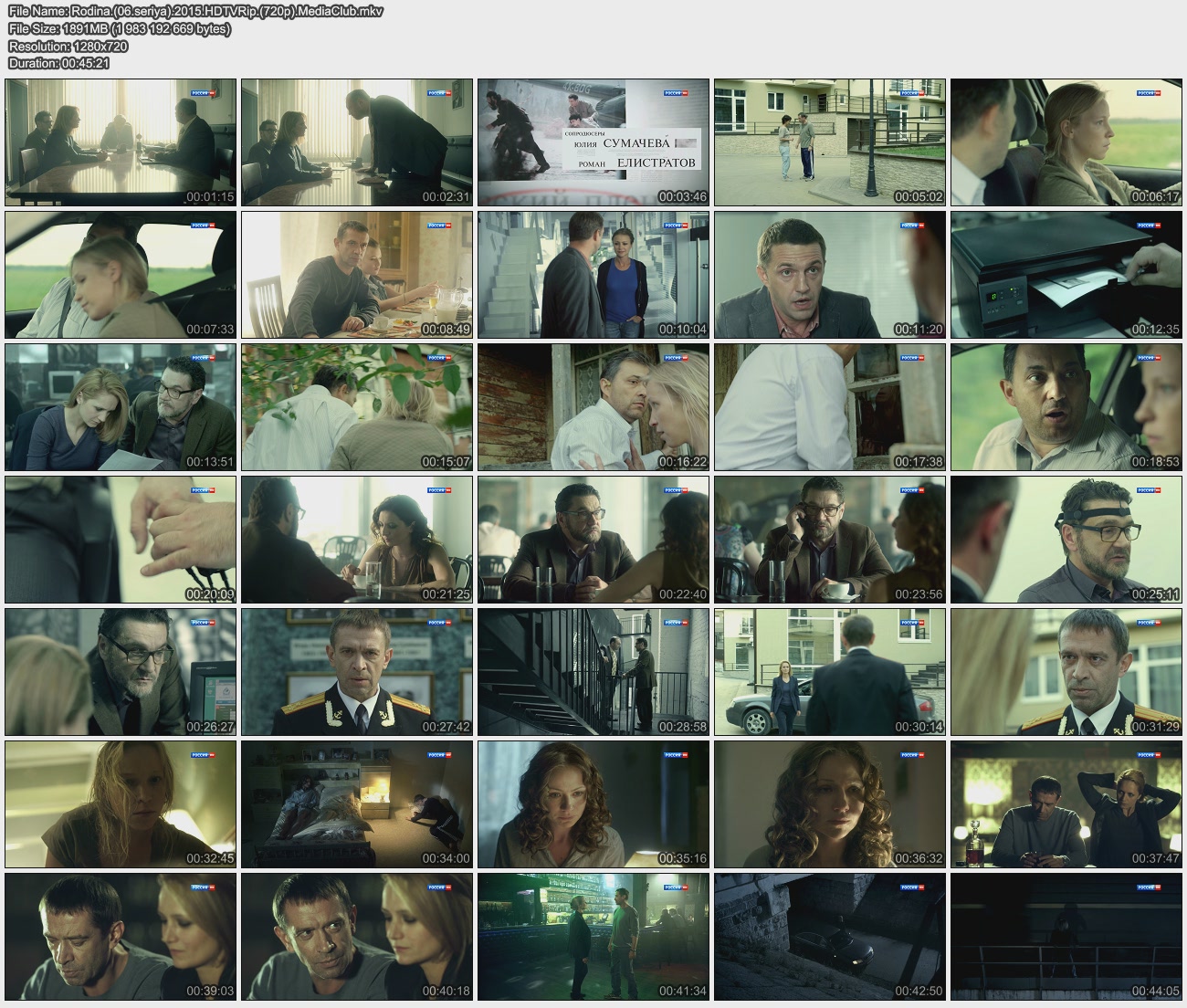Select the thumbnail timestamped 00:05:02
This screenshot has width=1187, height=1008.
(829, 142)
